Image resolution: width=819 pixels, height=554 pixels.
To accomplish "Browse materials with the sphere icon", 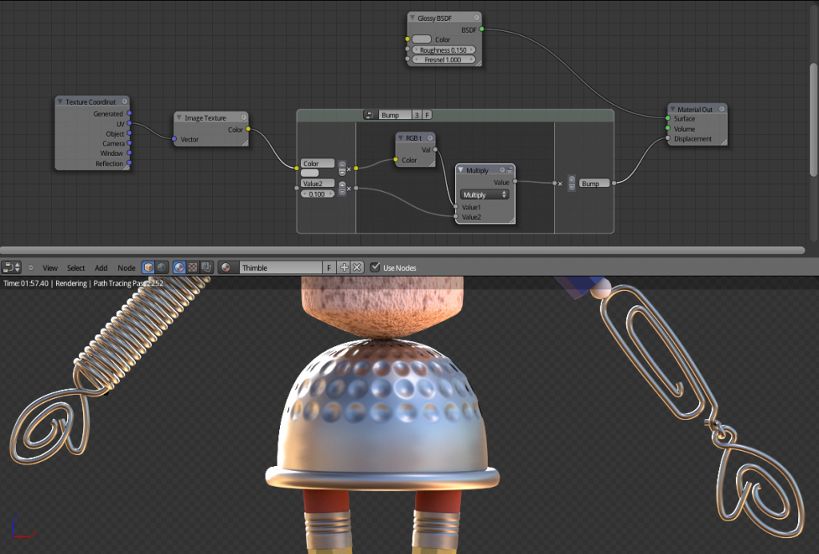I will pos(226,267).
